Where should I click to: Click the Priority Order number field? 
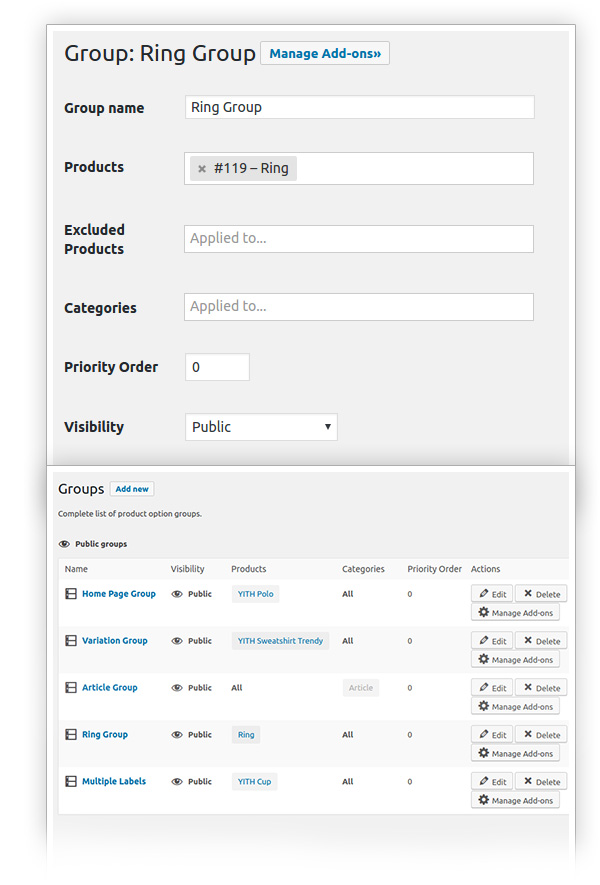[x=217, y=367]
